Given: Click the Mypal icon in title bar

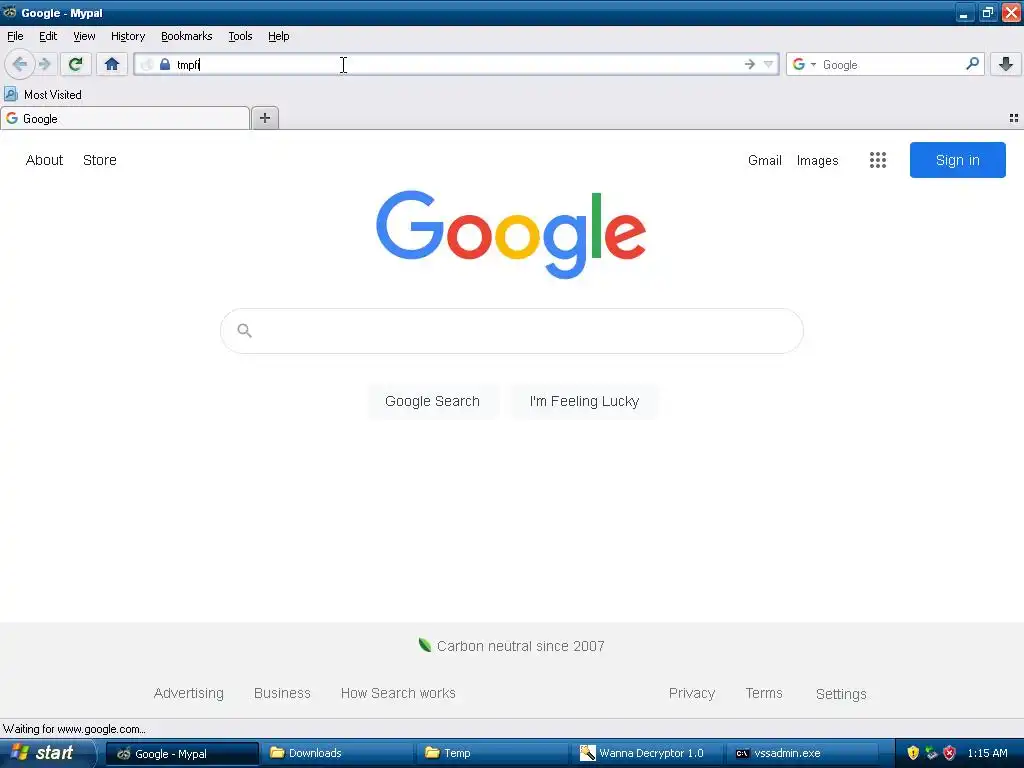Looking at the screenshot, I should pyautogui.click(x=9, y=12).
